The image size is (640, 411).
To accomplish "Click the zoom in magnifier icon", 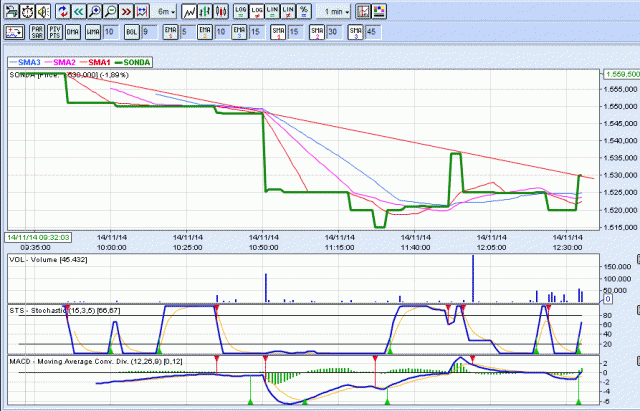I will [93, 11].
